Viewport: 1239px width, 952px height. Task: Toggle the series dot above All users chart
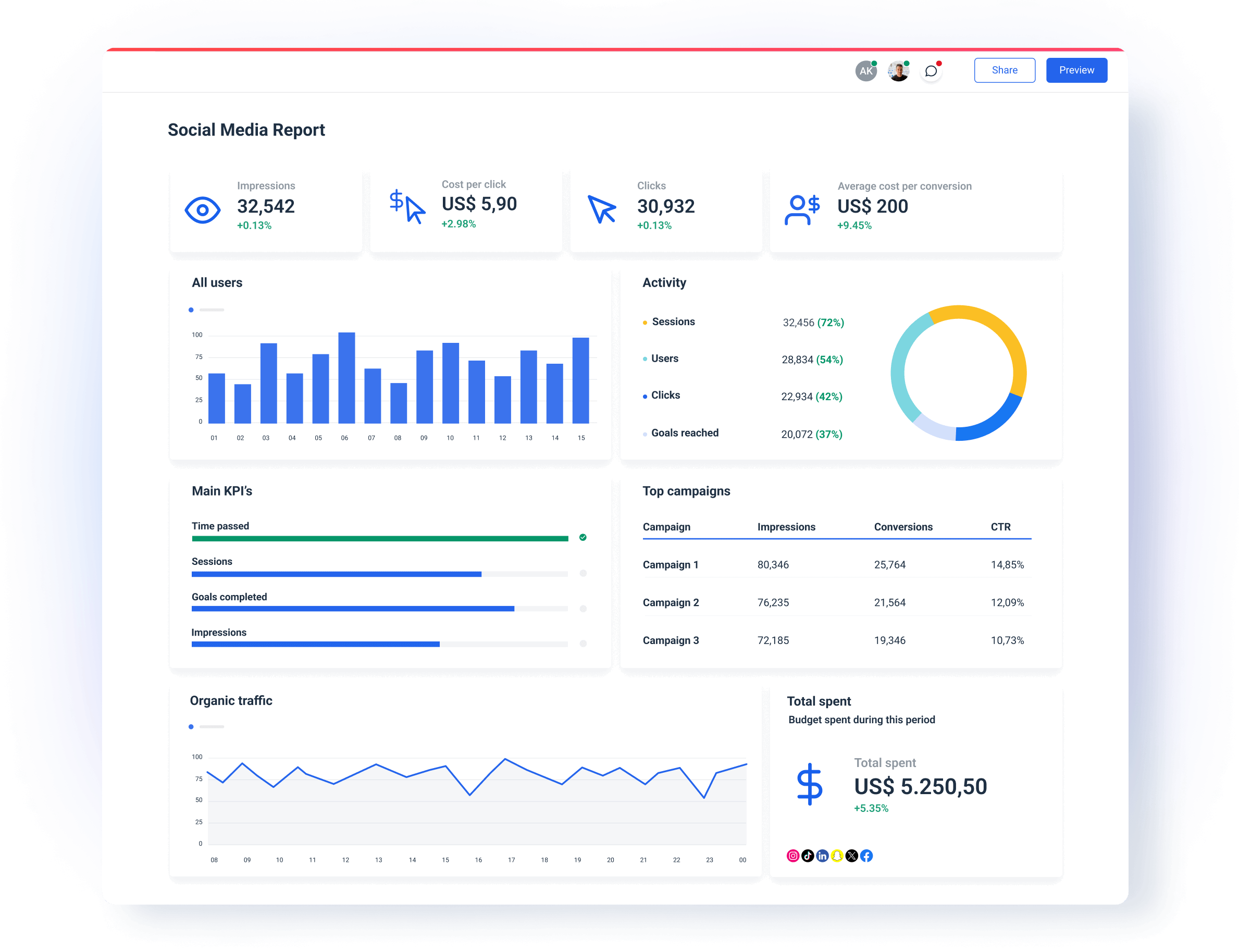(x=192, y=310)
